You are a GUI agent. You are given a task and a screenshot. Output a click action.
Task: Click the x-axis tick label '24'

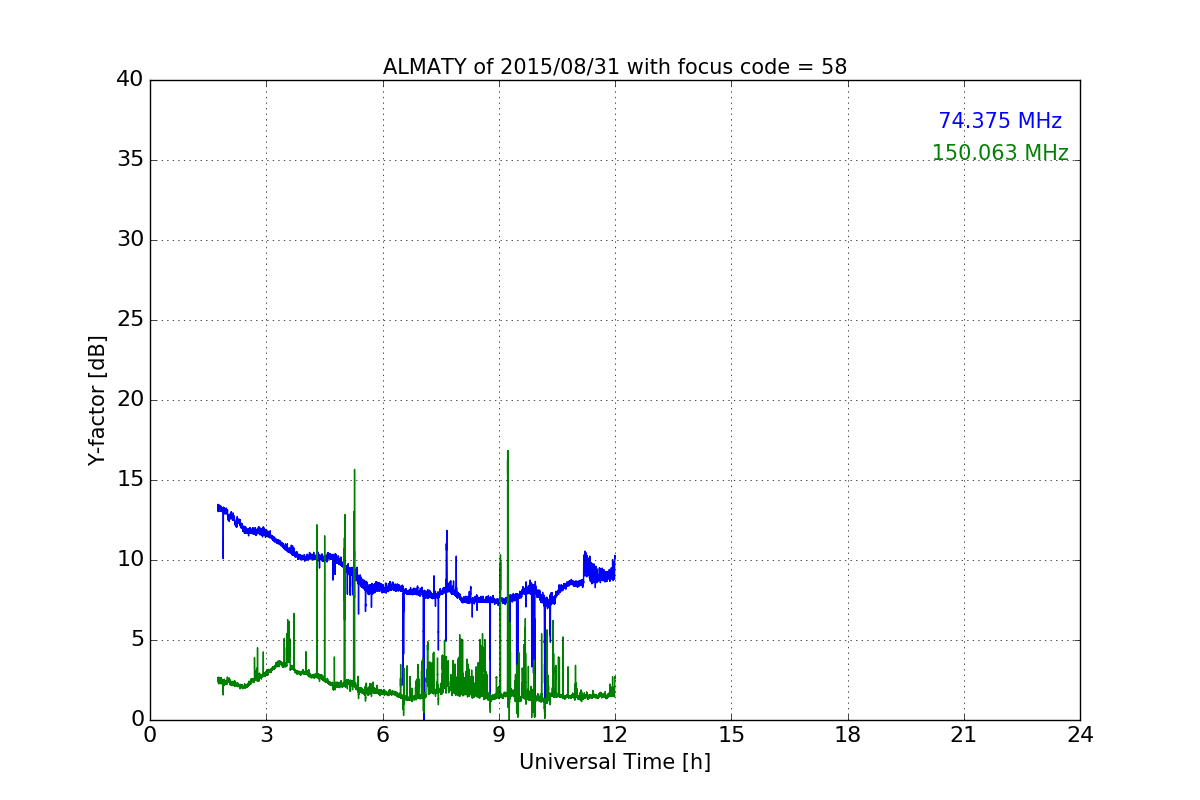tap(1080, 735)
